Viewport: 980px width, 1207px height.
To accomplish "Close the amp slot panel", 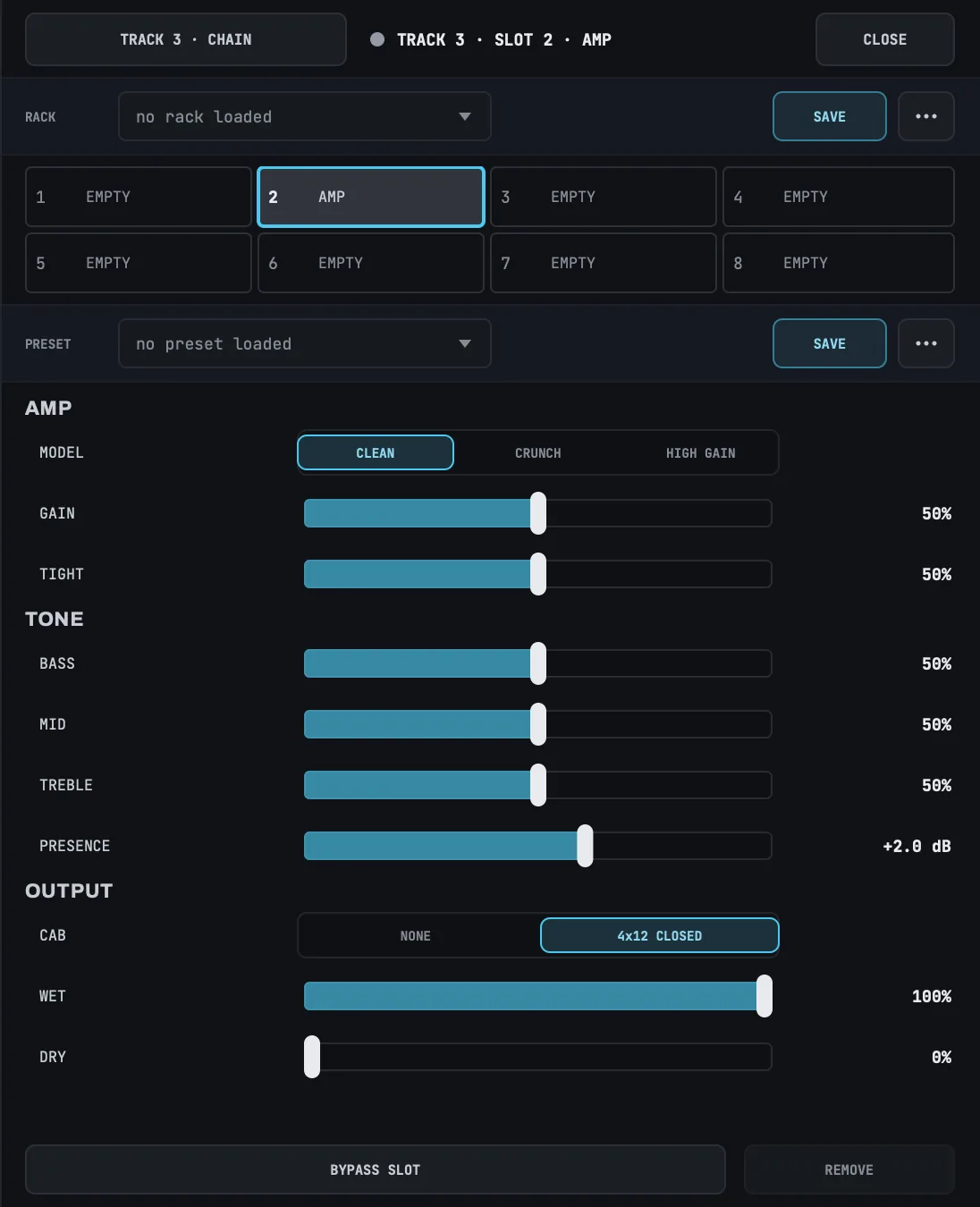I will (885, 39).
